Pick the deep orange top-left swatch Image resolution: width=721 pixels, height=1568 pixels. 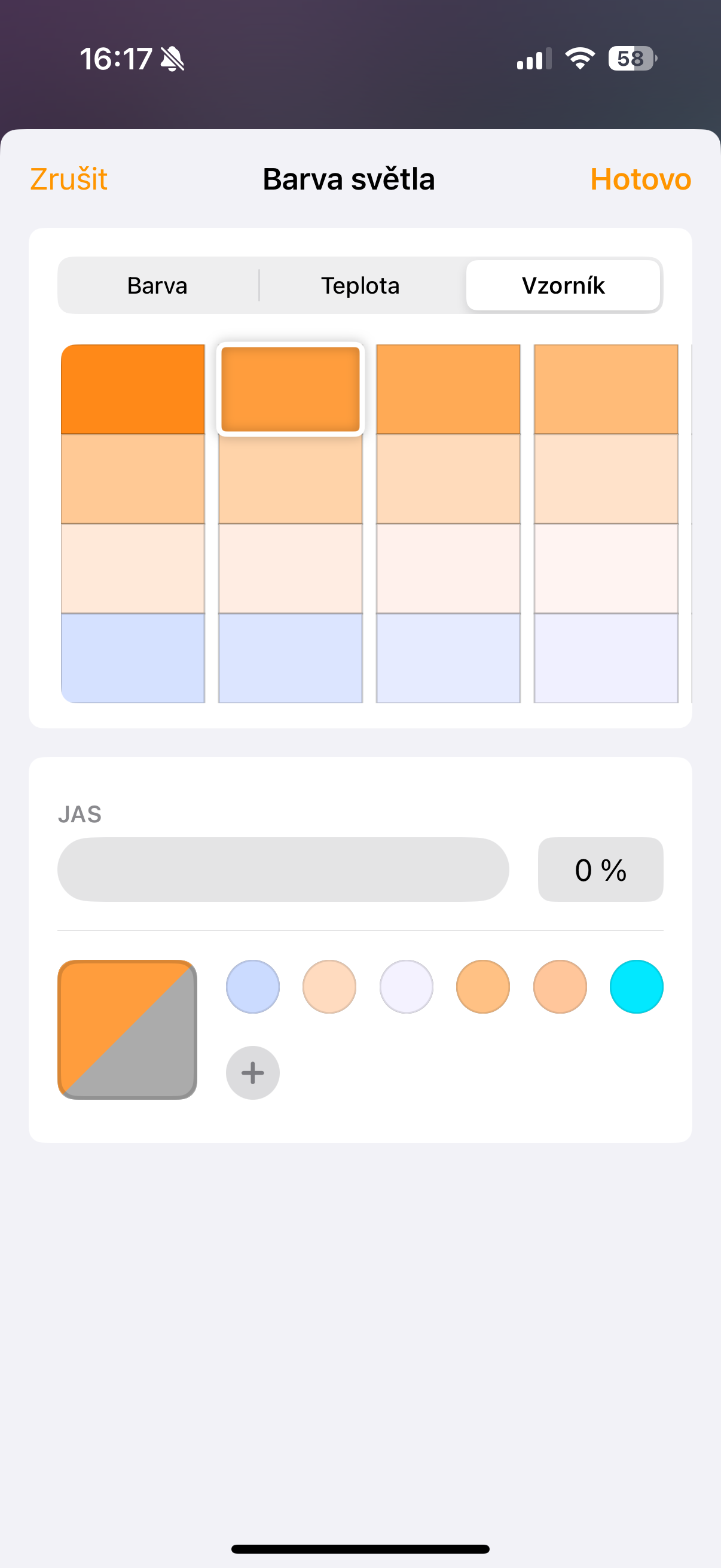click(x=133, y=389)
